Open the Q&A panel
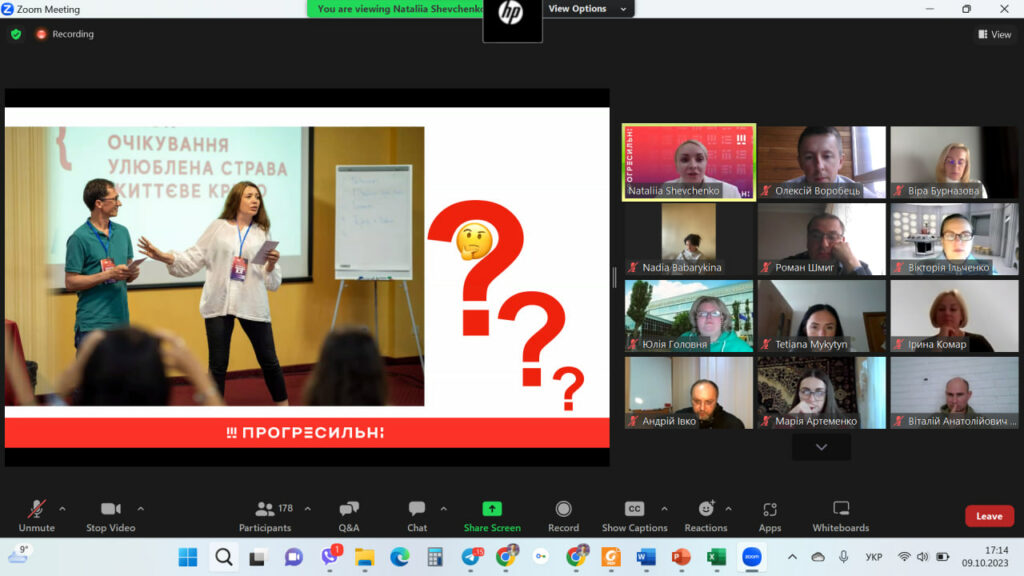The image size is (1024, 576). (349, 509)
